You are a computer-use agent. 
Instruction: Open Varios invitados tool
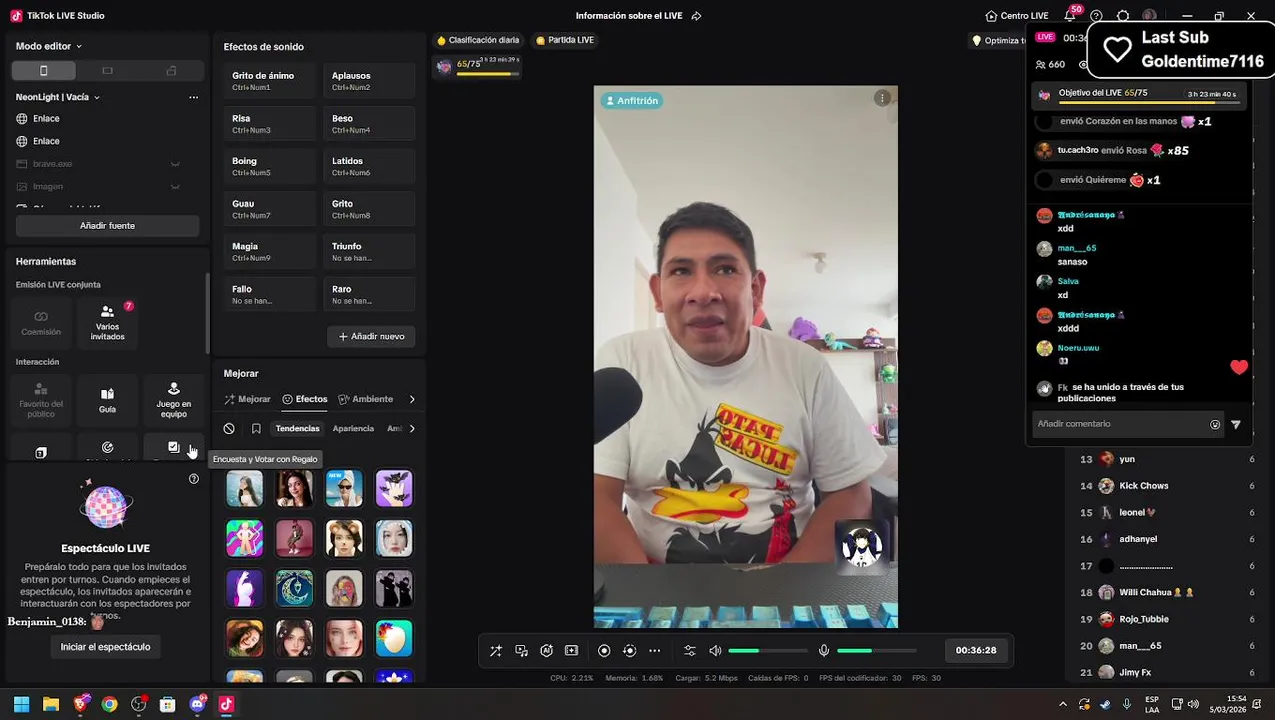107,321
